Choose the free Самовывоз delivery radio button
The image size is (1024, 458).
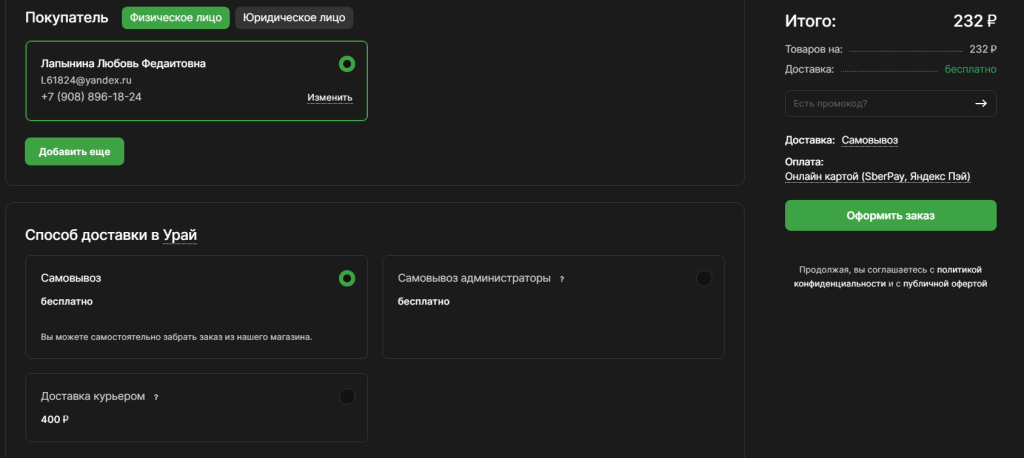(x=347, y=278)
